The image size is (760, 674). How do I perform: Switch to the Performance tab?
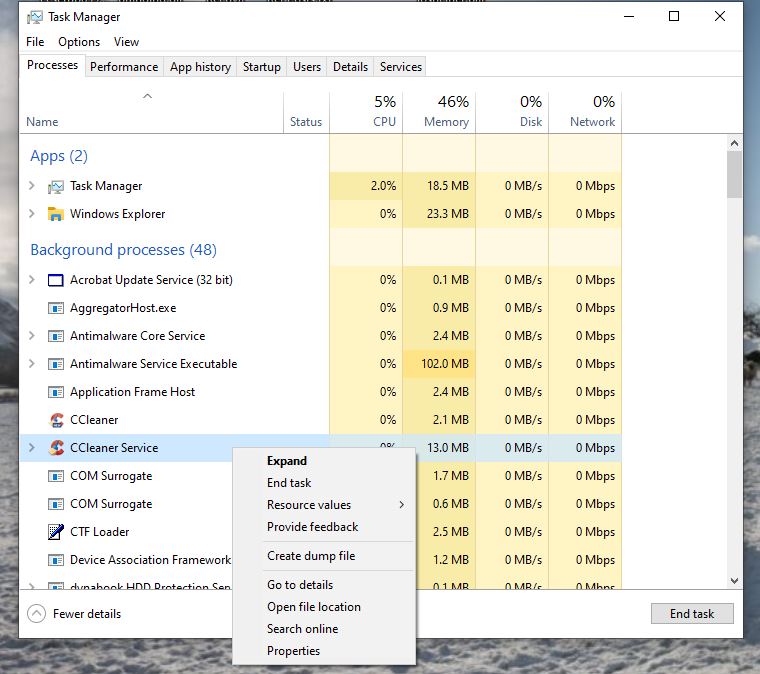(124, 67)
